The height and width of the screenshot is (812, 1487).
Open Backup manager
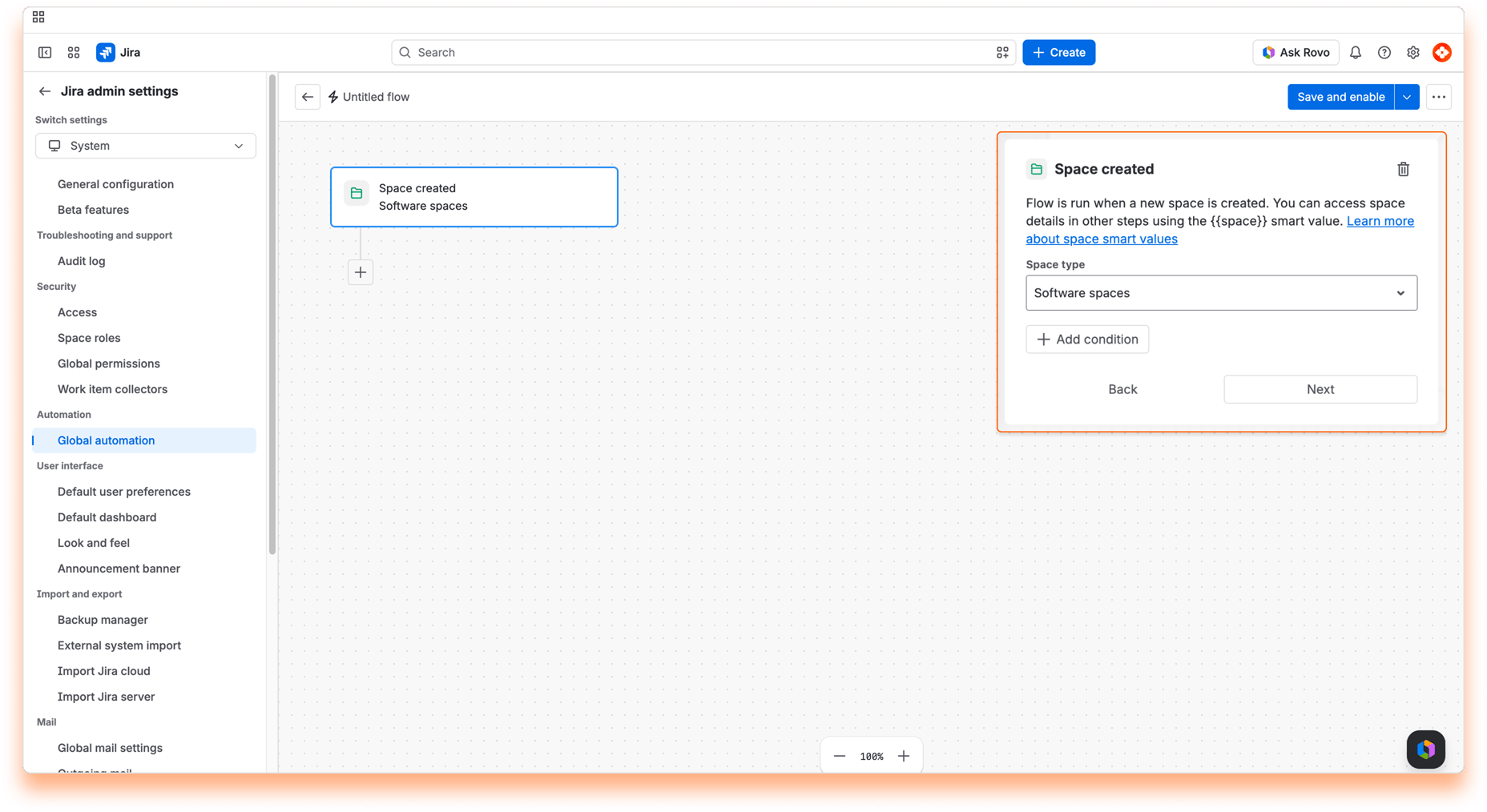point(103,620)
